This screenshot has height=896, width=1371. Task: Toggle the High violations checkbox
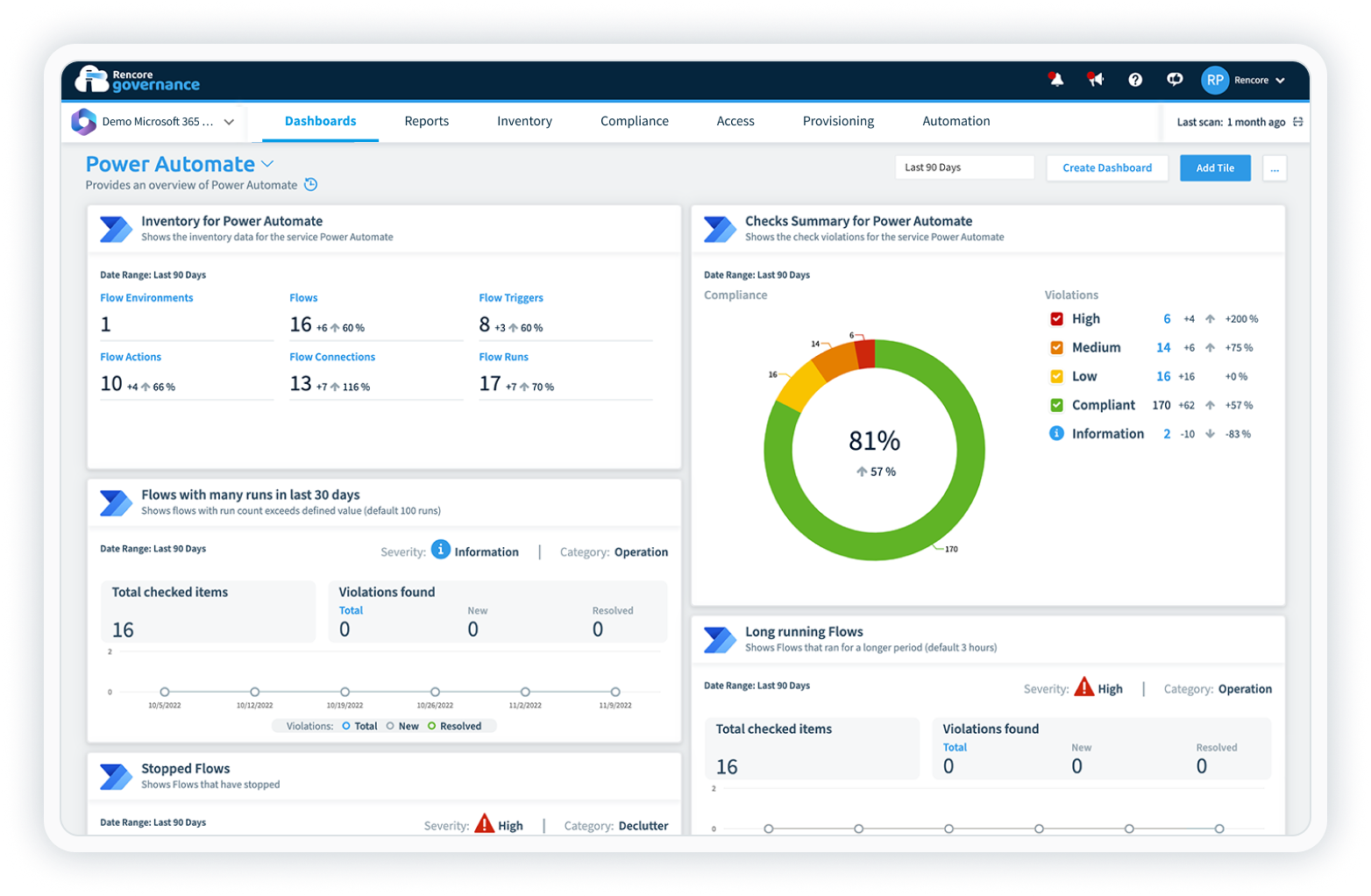1056,319
